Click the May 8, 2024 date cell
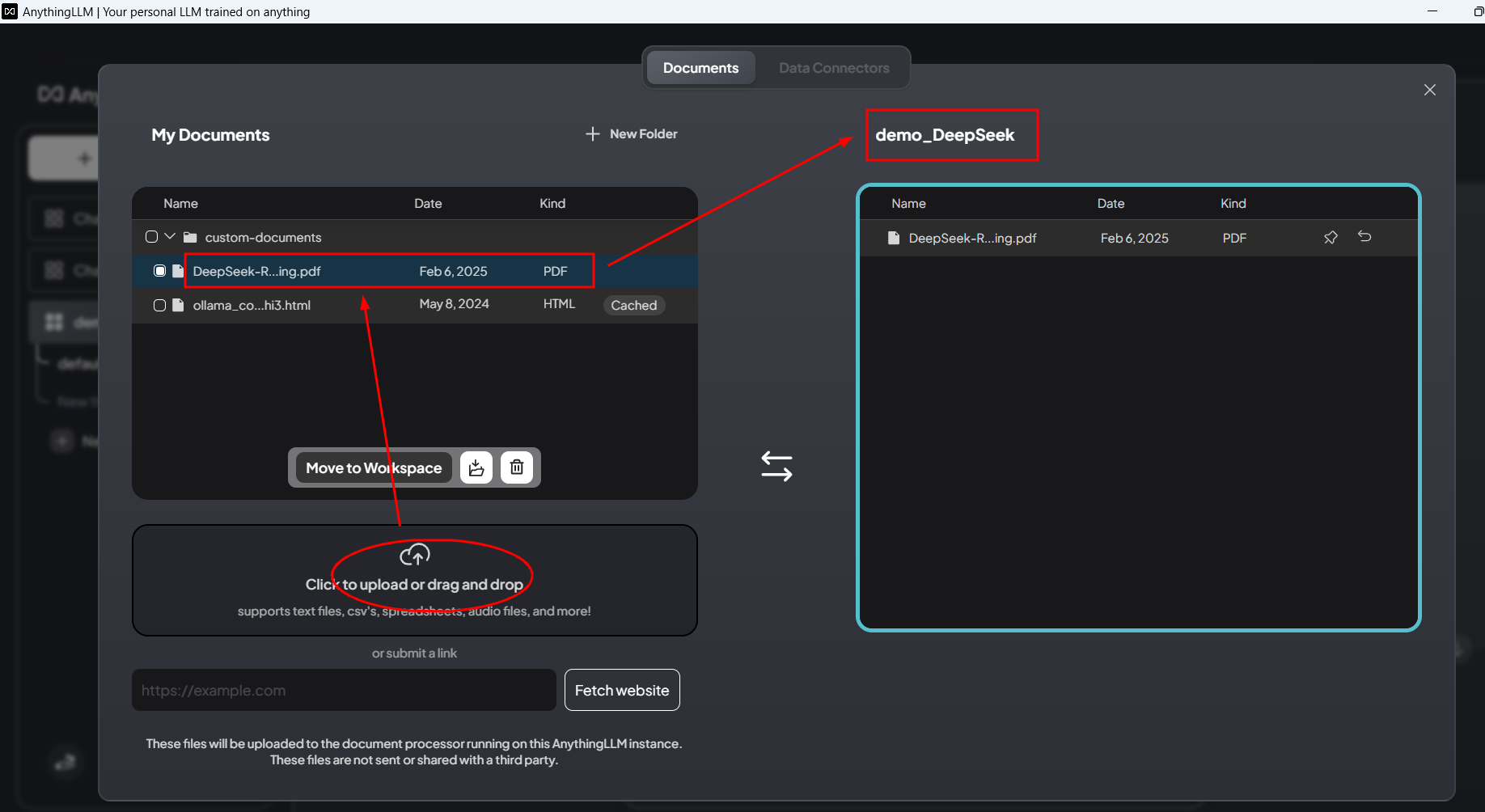 pos(454,304)
